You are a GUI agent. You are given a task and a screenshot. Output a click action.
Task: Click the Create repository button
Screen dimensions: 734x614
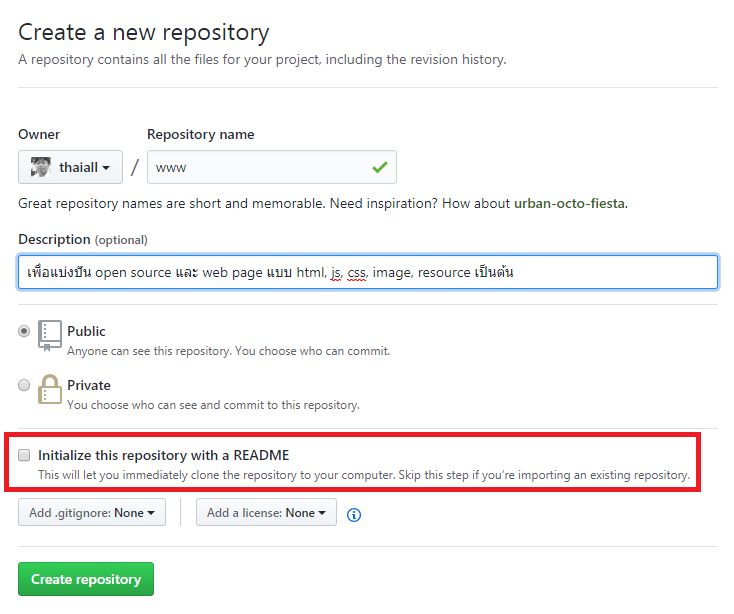86,579
